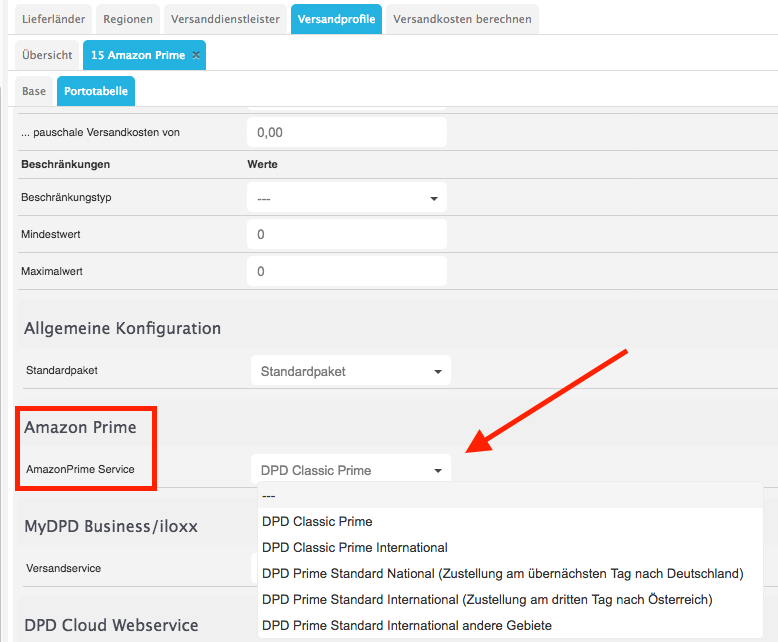Open the Standardpaket dropdown

350,371
